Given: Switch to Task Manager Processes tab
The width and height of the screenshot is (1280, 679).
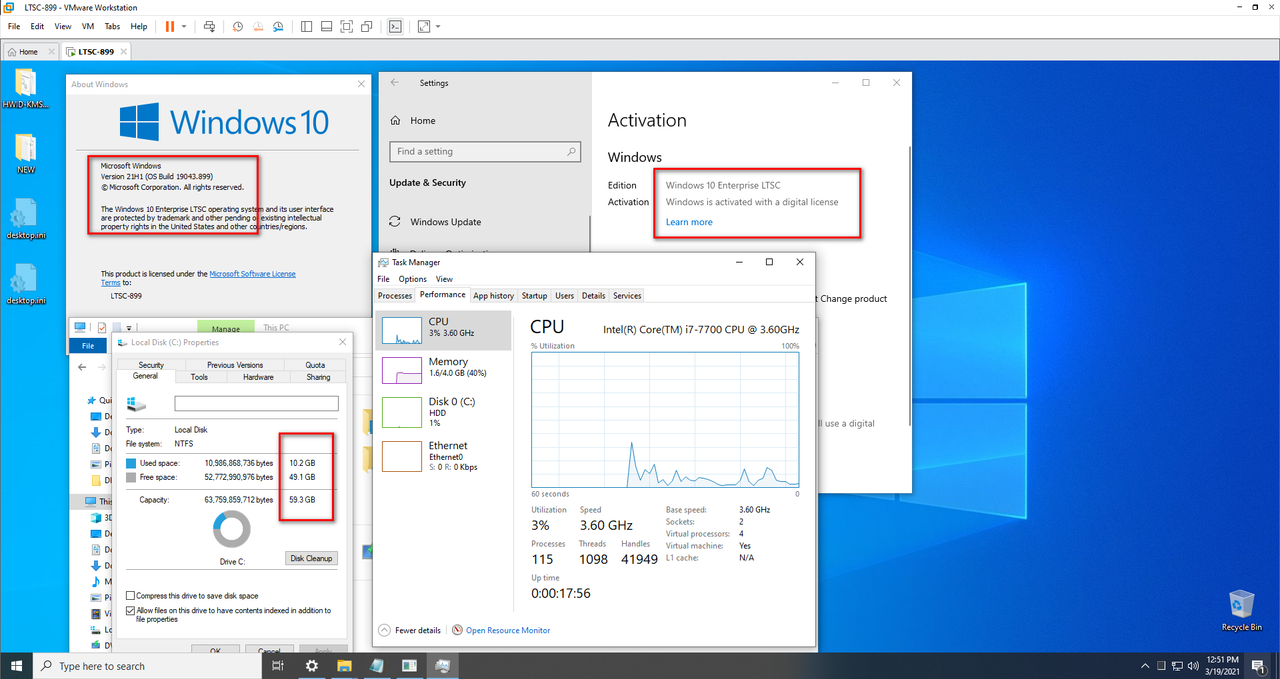Looking at the screenshot, I should (395, 296).
